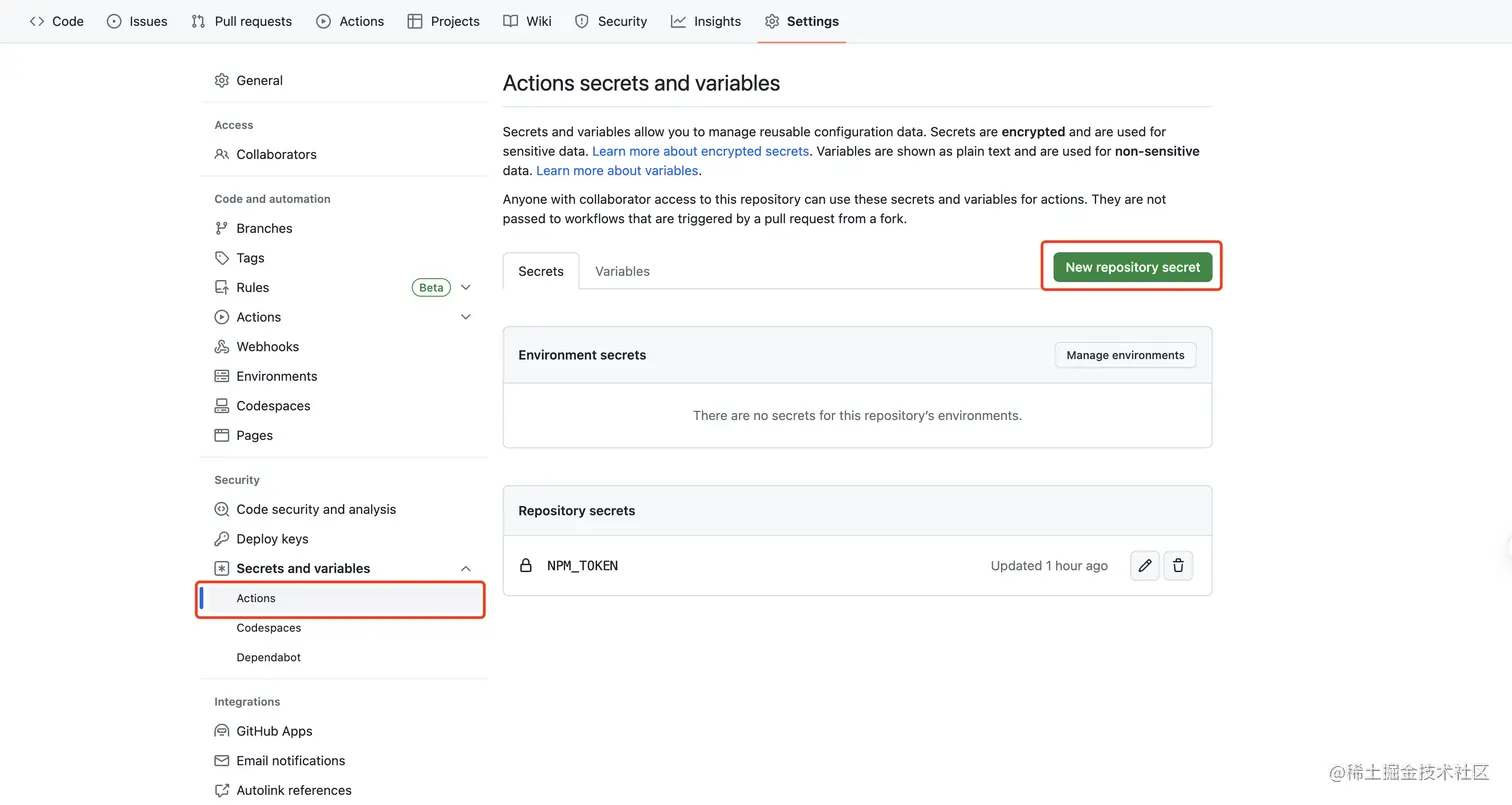Viewport: 1512px width, 805px height.
Task: Open the Insights repository tab
Action: pyautogui.click(x=706, y=21)
